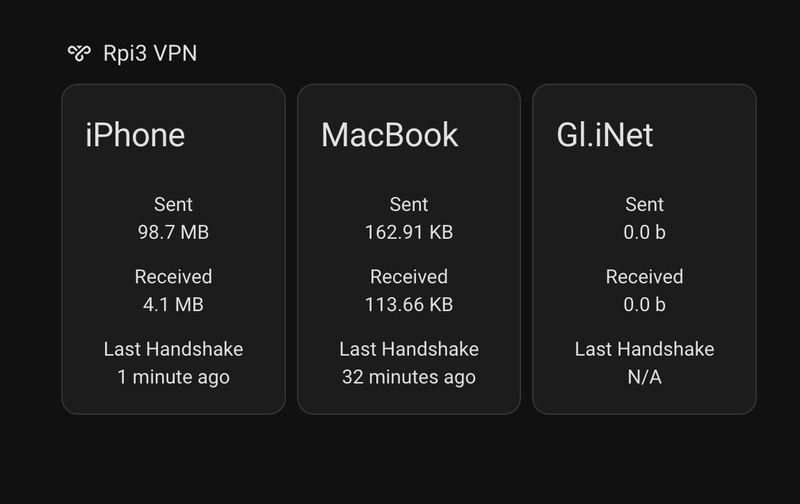Open the MacBook peer card title
The height and width of the screenshot is (504, 800).
tap(389, 135)
